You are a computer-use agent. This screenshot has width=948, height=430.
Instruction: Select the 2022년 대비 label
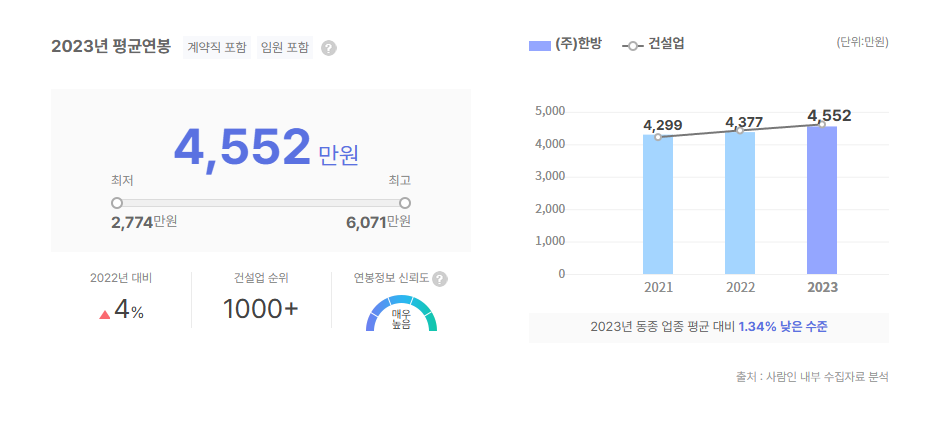tap(121, 278)
